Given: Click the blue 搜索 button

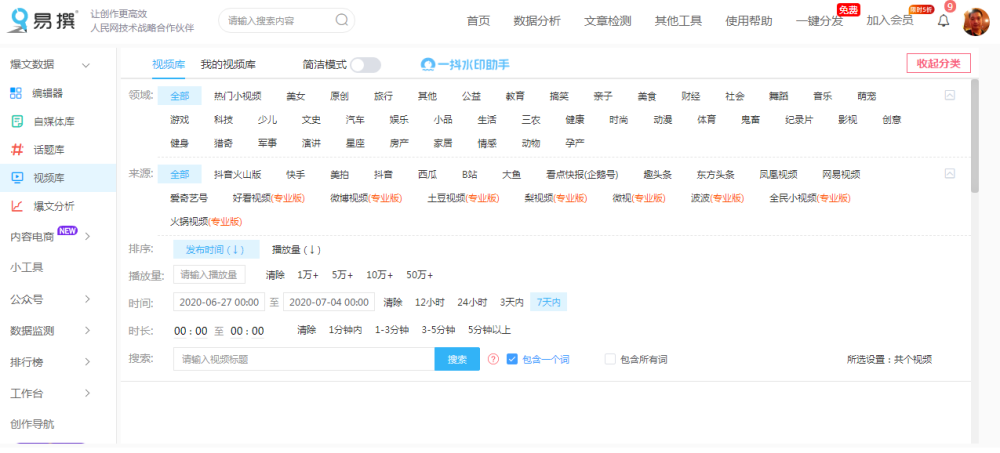Looking at the screenshot, I should pyautogui.click(x=457, y=359).
